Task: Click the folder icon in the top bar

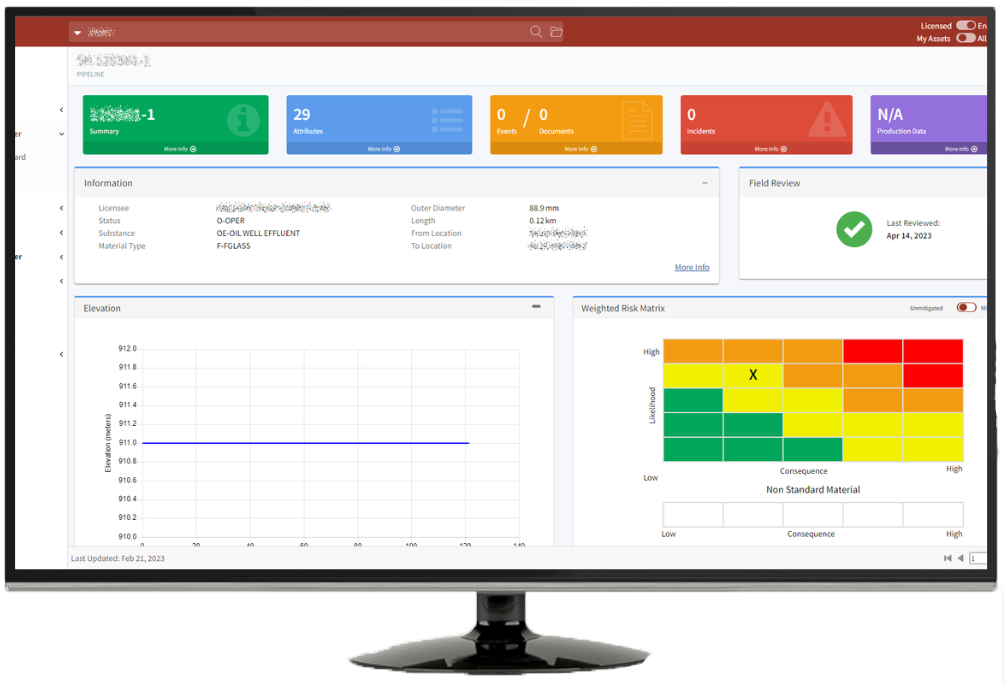Action: point(557,31)
